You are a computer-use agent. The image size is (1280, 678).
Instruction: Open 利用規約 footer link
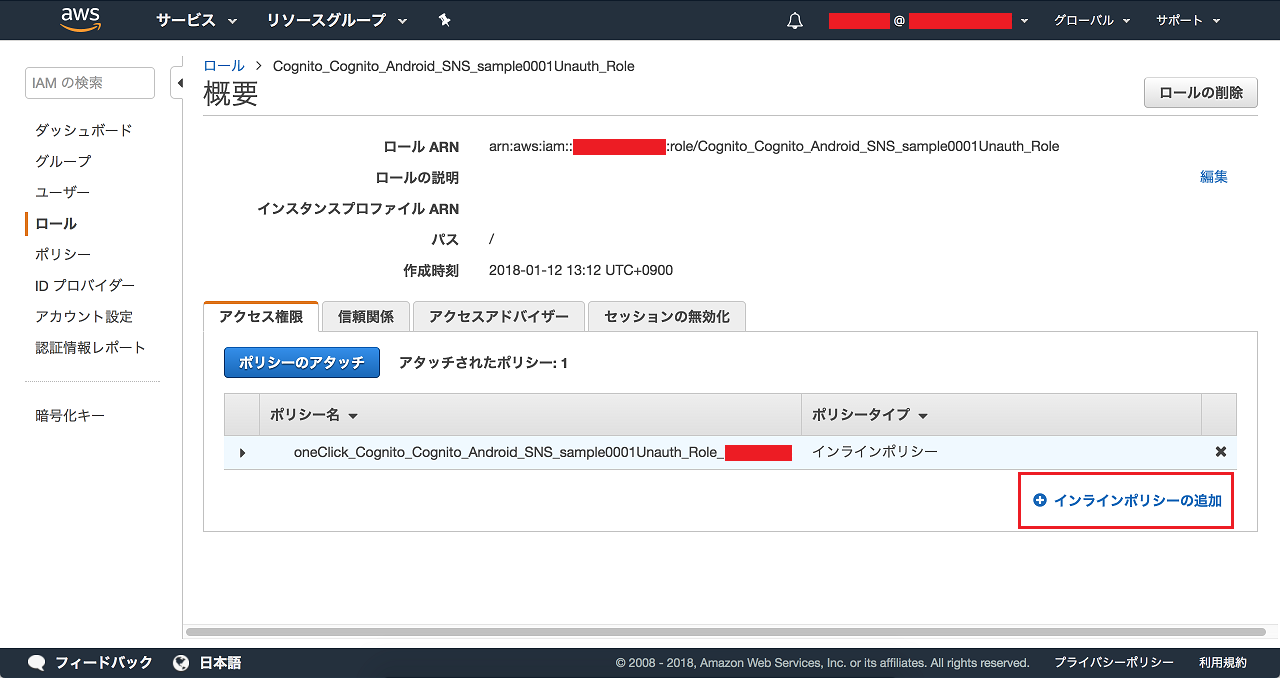coord(1223,662)
